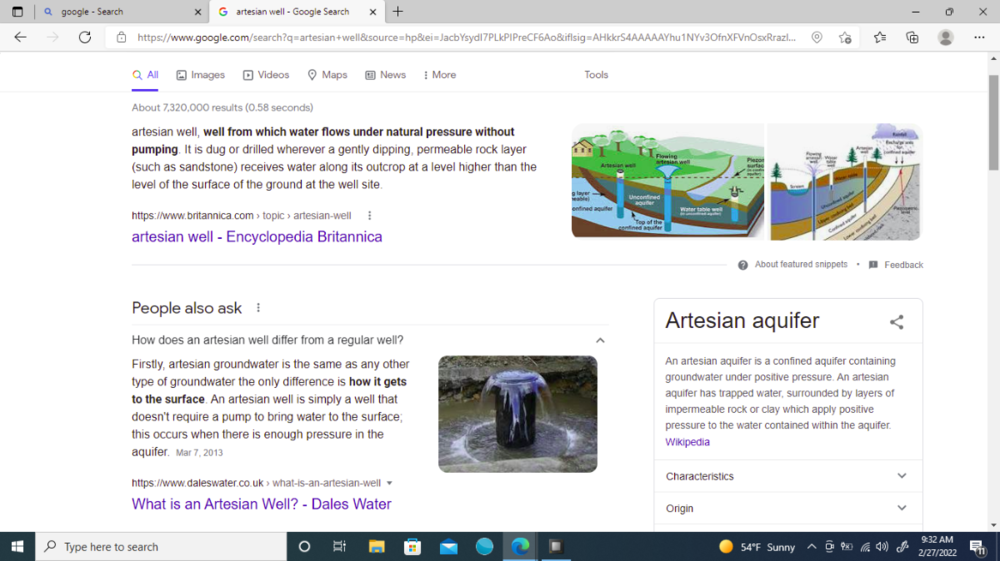Image resolution: width=1000 pixels, height=561 pixels.
Task: Switch to the 'google - Search' tab
Action: click(x=121, y=11)
